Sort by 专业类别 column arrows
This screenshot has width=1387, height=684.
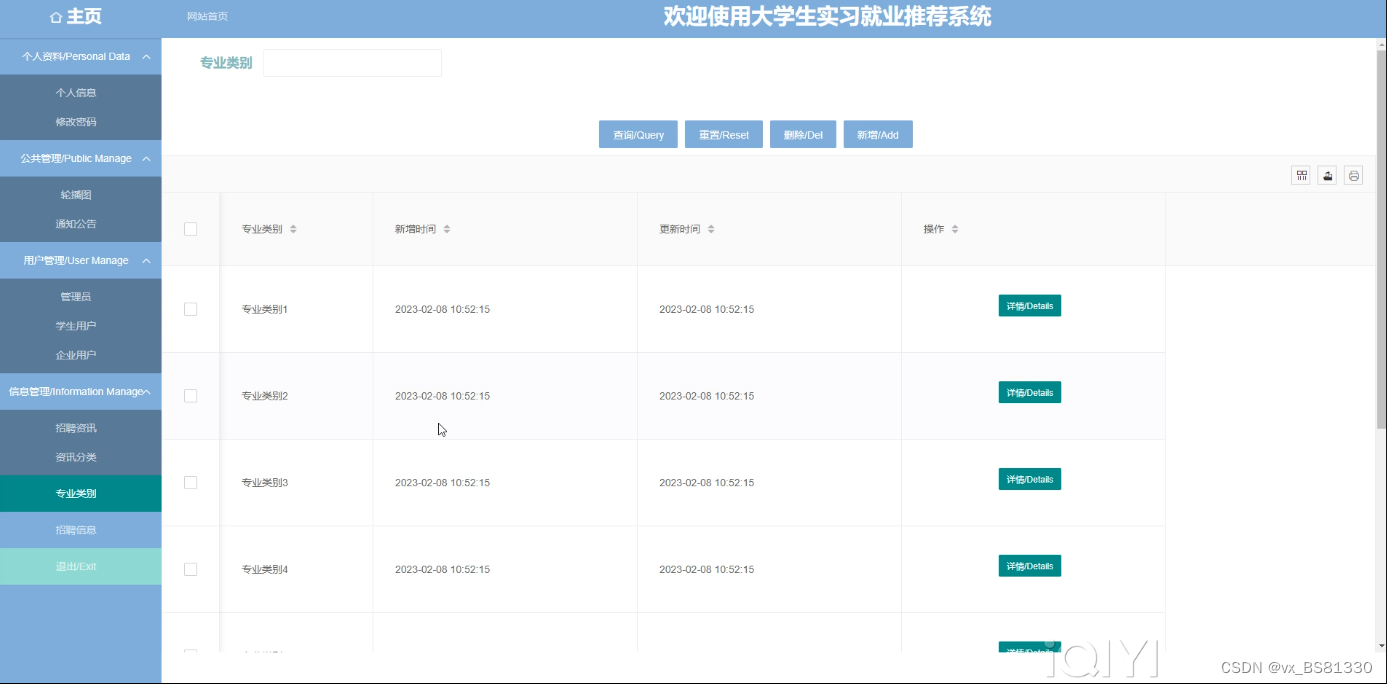point(293,229)
